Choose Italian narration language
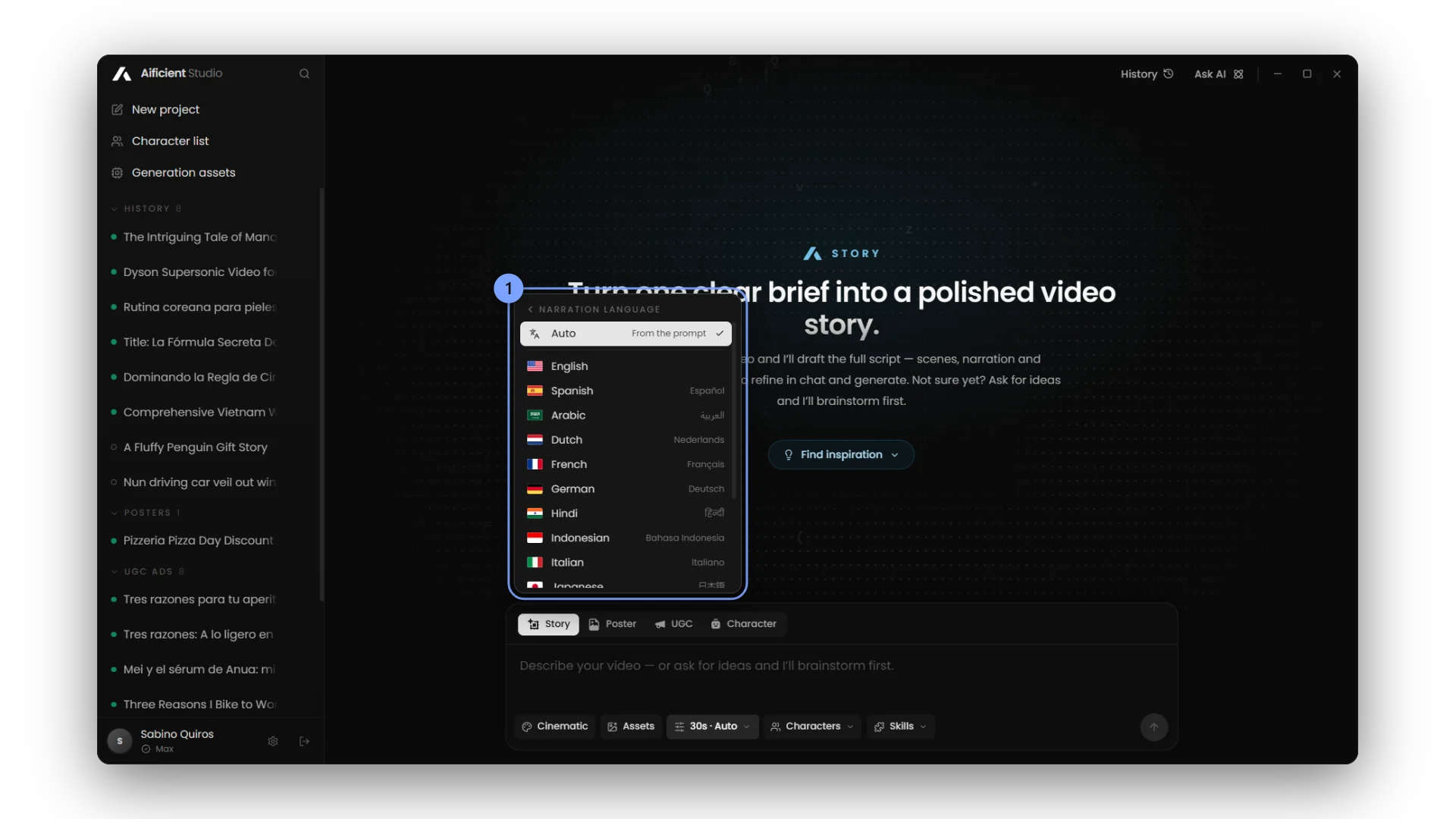 click(626, 563)
